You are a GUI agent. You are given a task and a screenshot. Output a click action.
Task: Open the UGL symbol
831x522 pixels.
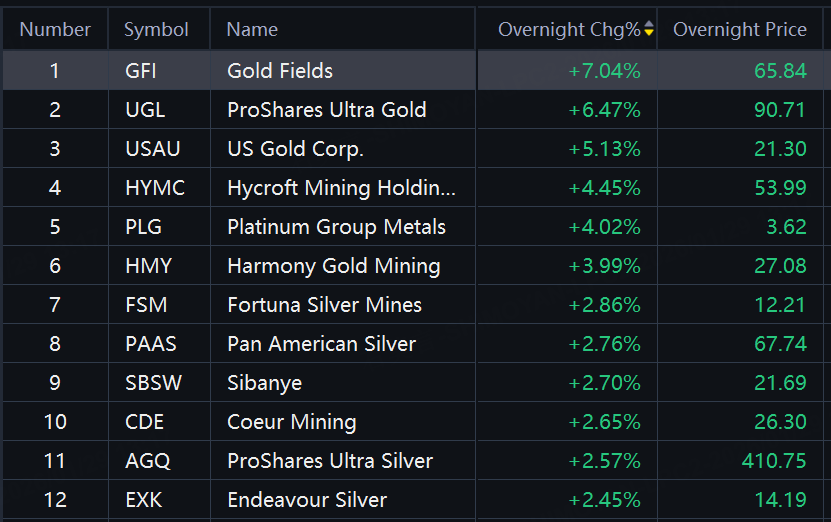146,110
